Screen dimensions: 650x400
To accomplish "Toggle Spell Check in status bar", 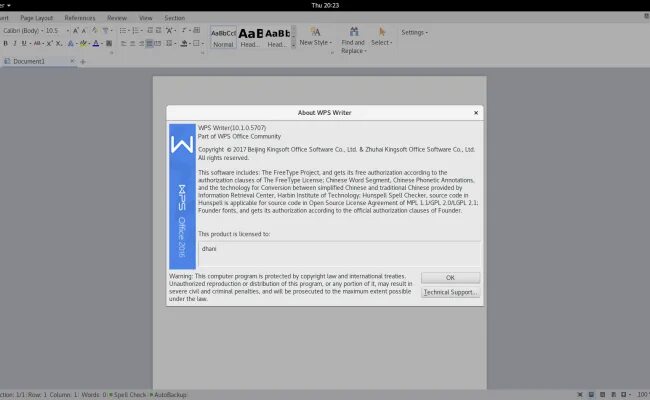I will point(128,395).
